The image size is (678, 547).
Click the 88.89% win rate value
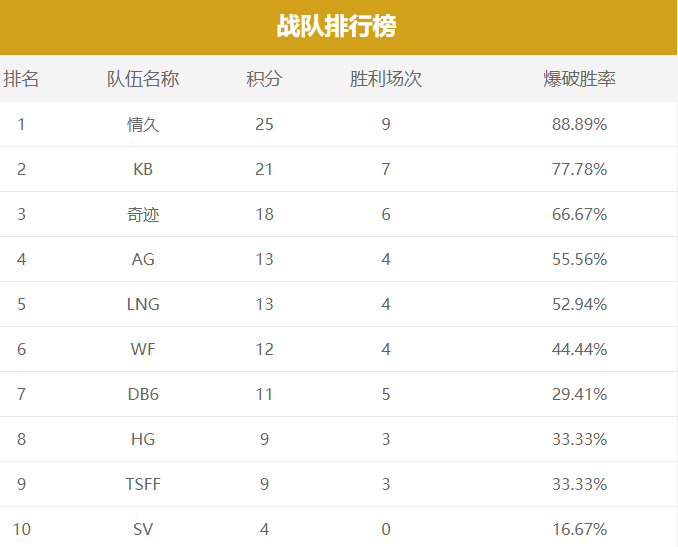click(579, 125)
